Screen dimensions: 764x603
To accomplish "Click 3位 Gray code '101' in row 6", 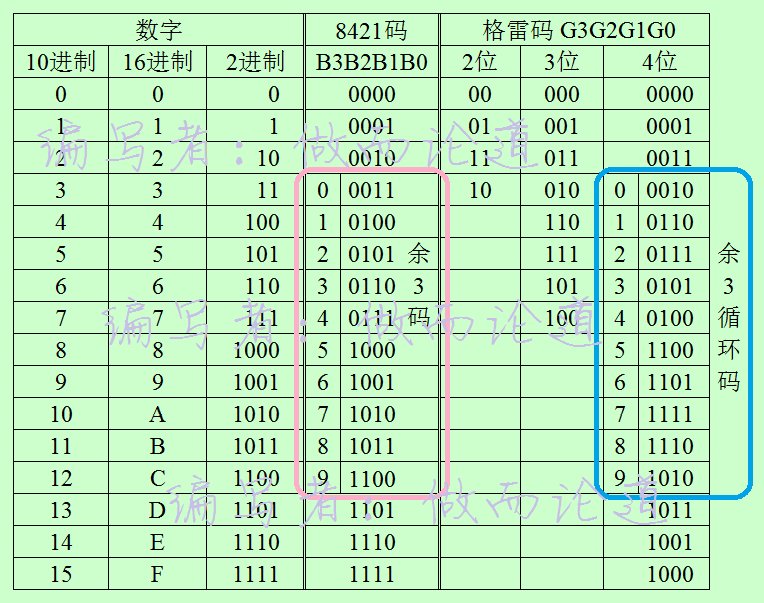I will tap(562, 286).
